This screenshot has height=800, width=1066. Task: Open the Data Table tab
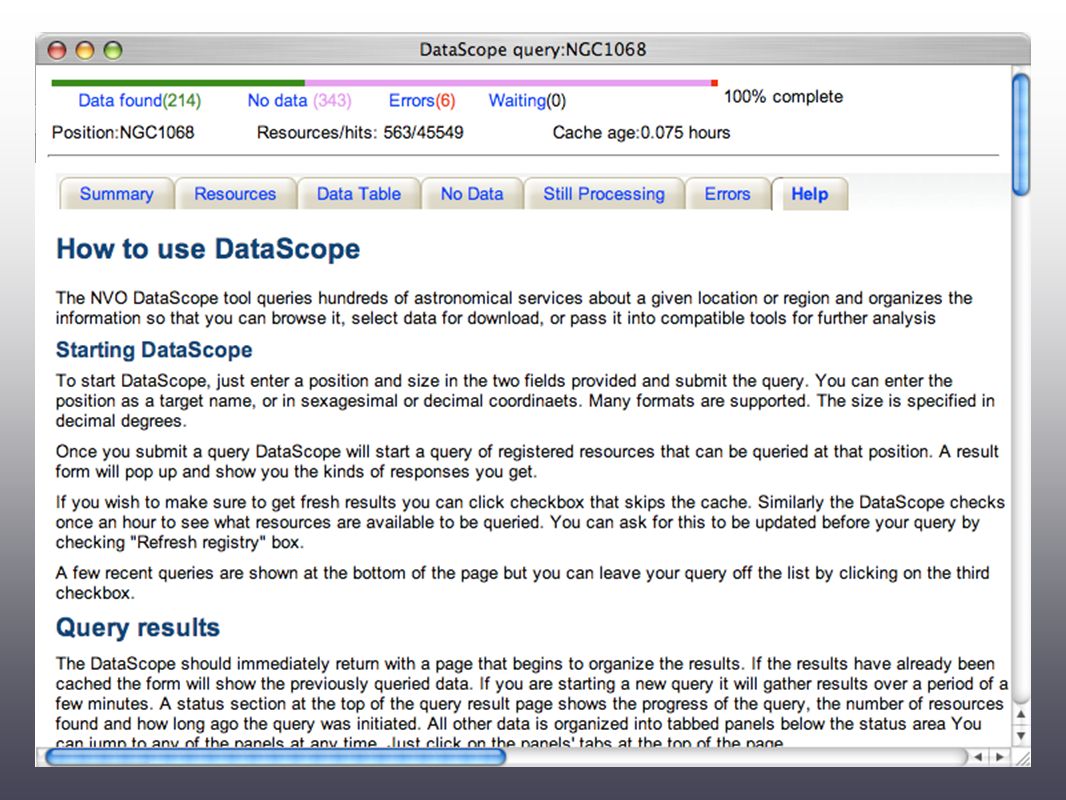[x=359, y=194]
